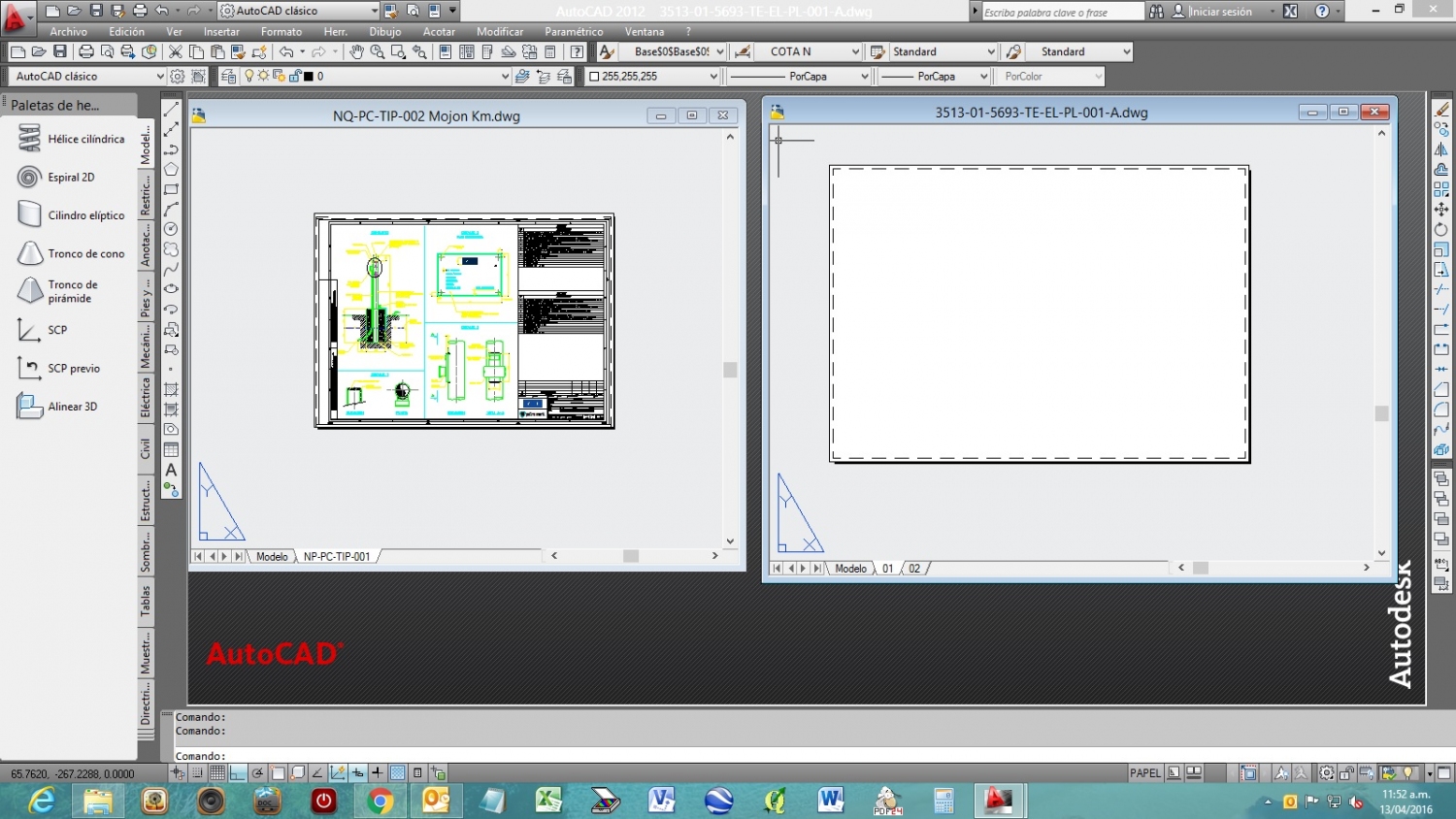1456x819 pixels.
Task: Select the Hélice cilíndrica tool
Action: tap(71, 139)
